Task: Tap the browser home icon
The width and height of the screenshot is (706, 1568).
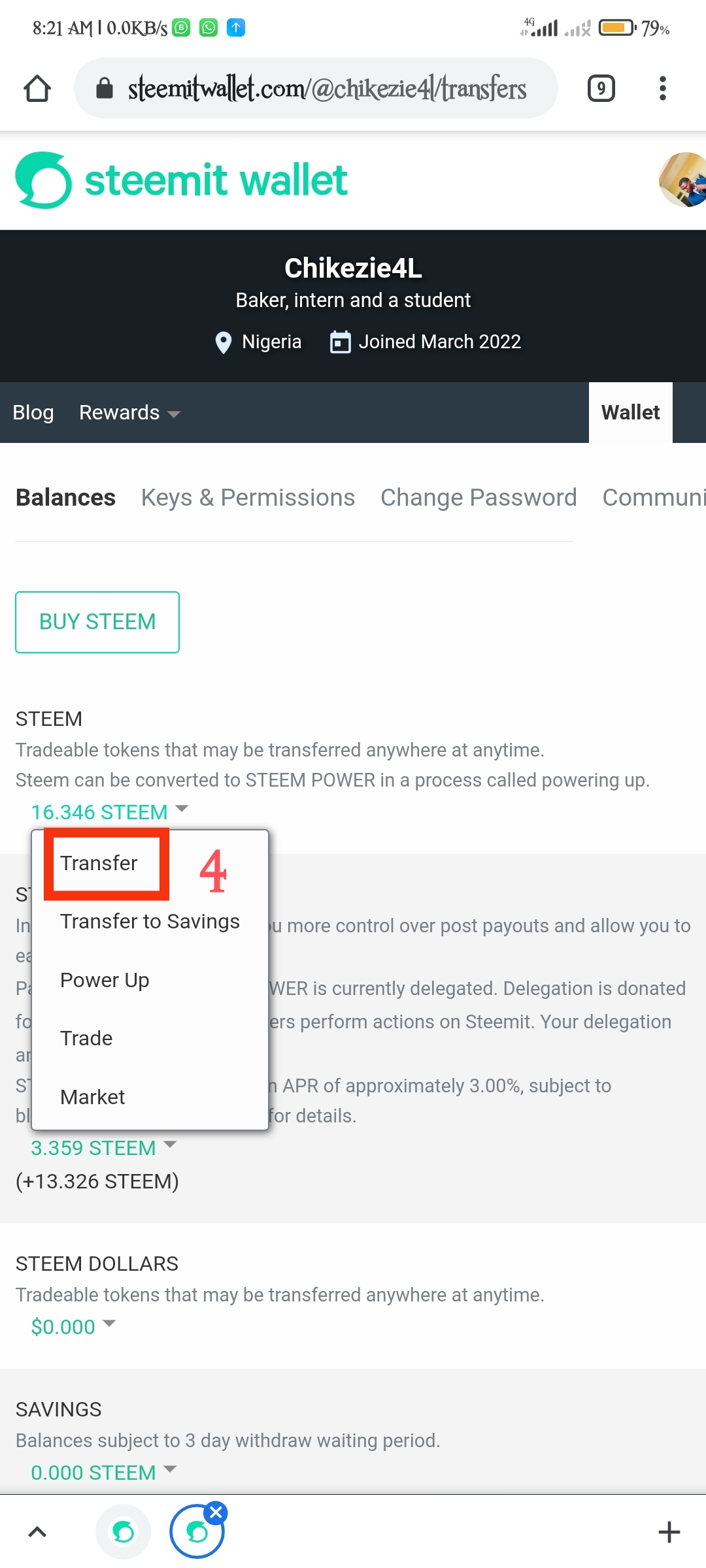Action: [37, 89]
